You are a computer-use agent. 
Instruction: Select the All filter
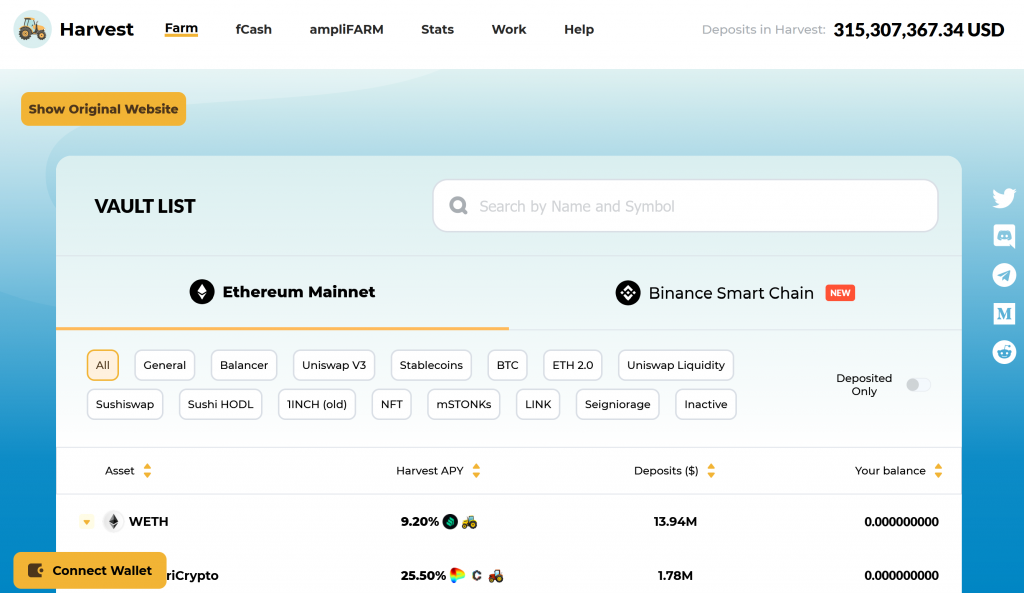[103, 365]
